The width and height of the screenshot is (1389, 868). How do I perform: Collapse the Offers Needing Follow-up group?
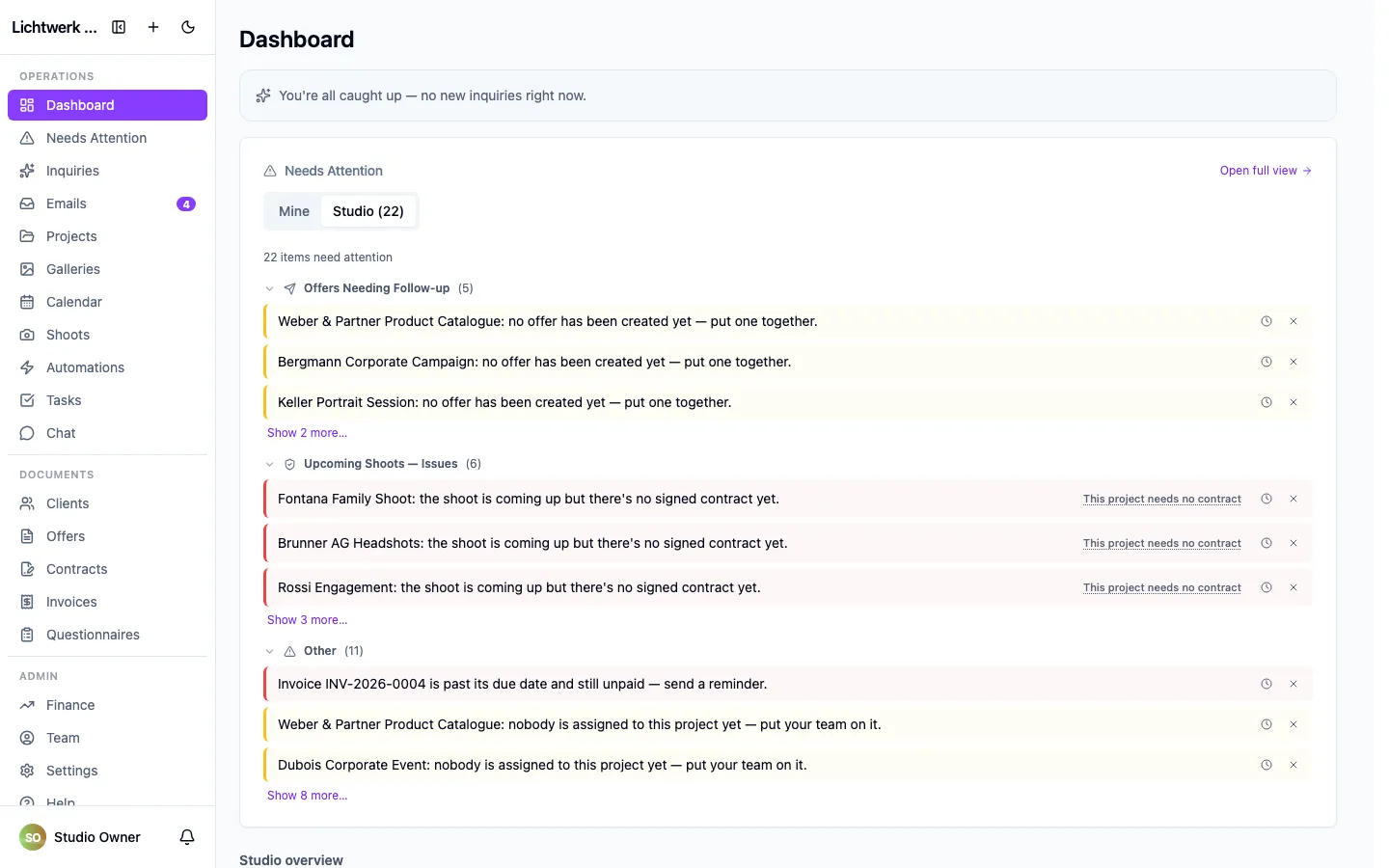click(270, 288)
